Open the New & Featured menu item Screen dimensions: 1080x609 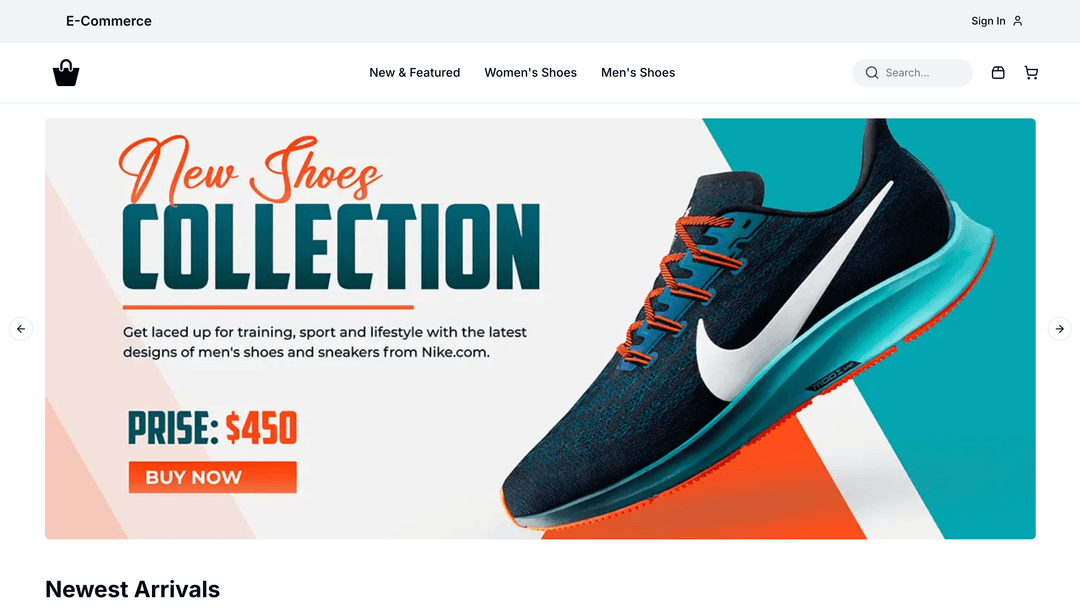tap(415, 72)
